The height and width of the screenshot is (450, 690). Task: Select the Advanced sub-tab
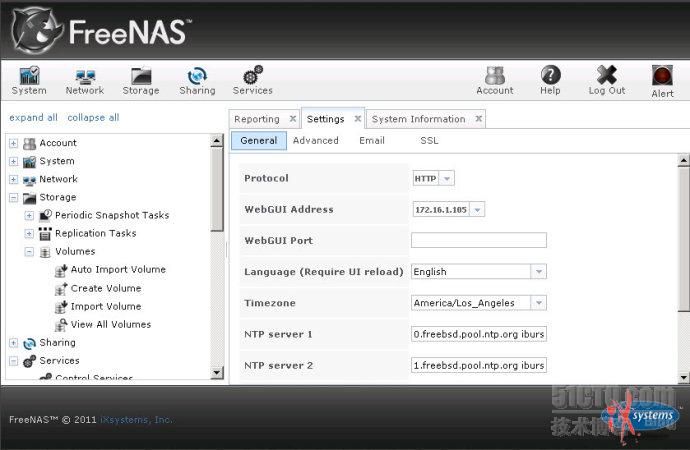pyautogui.click(x=316, y=141)
